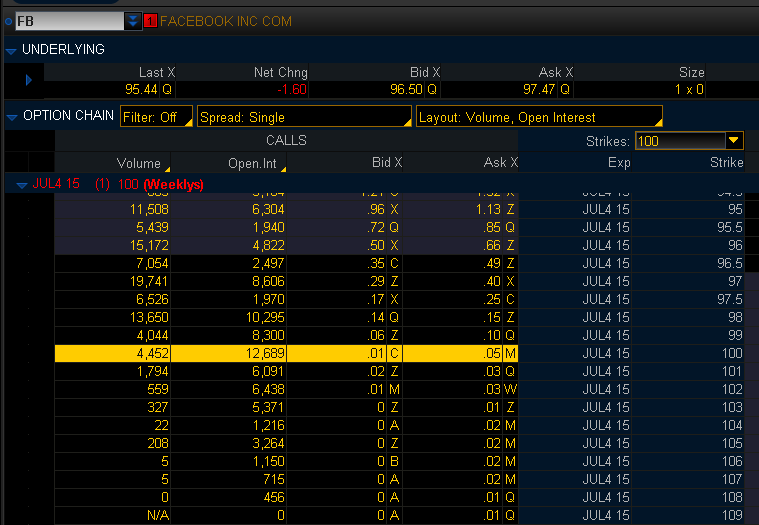The width and height of the screenshot is (759, 525).
Task: Click the FB symbol input field
Action: coord(68,21)
